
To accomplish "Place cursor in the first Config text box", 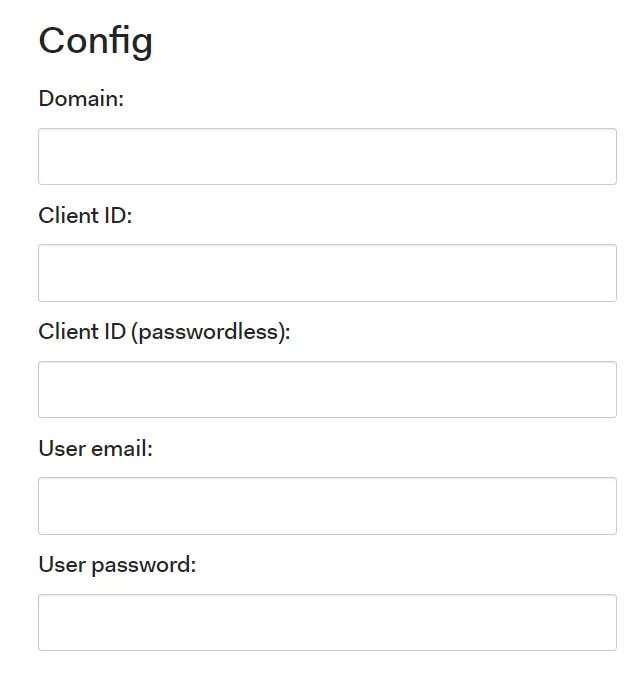I will [x=327, y=156].
